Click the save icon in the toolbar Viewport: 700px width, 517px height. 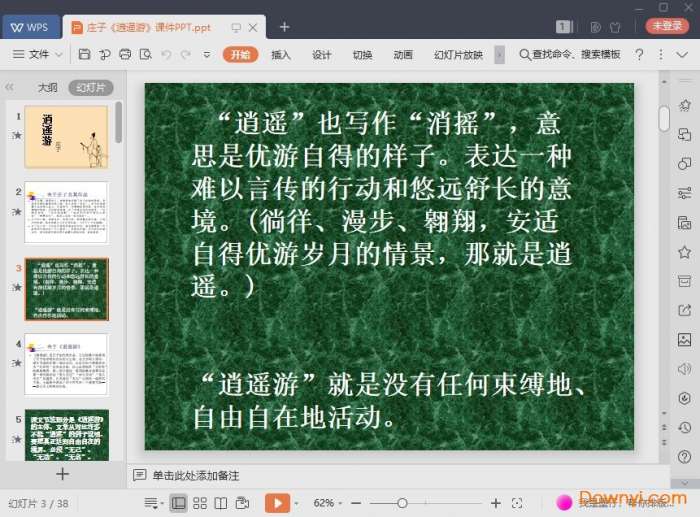[x=84, y=54]
